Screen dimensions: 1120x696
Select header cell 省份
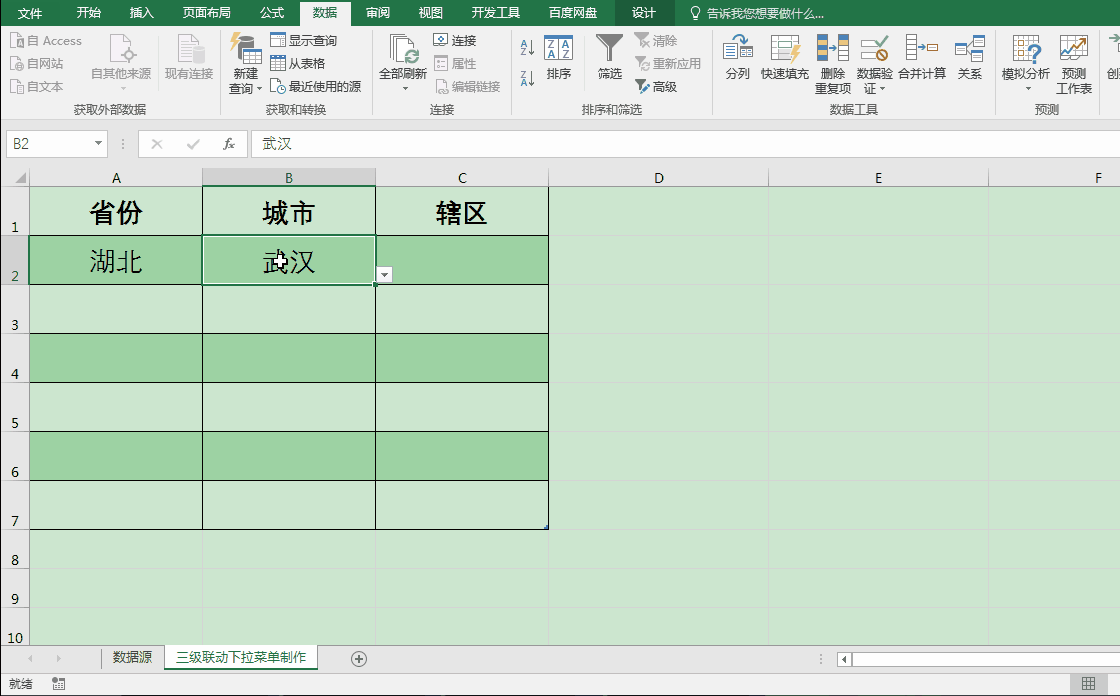[116, 212]
